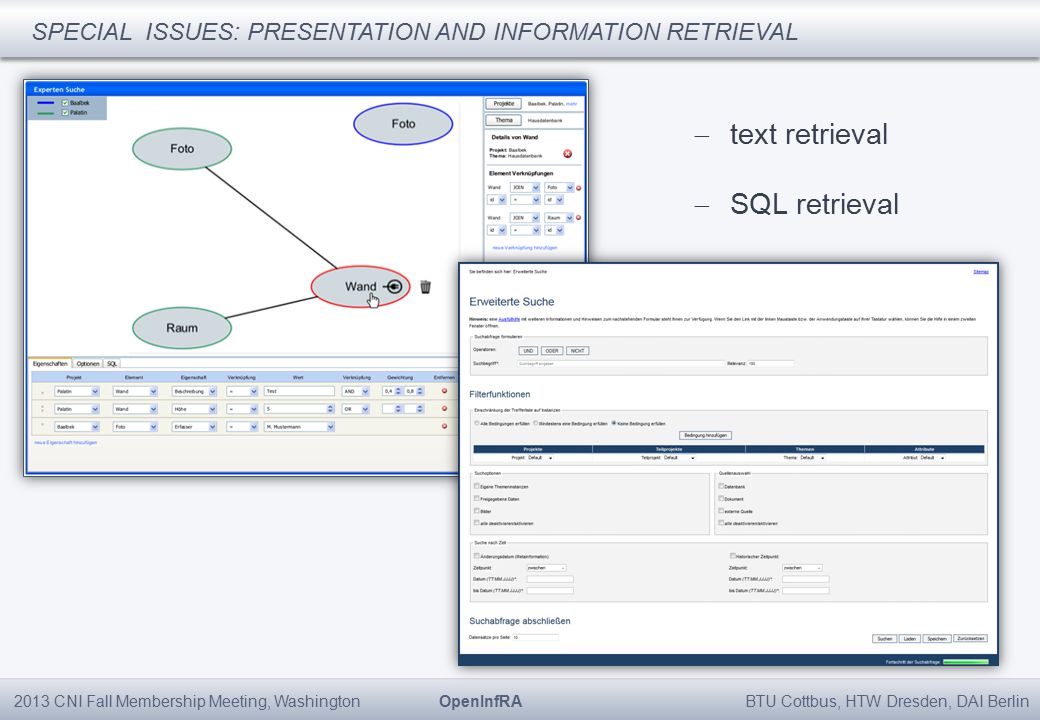Screen dimensions: 1040x720
Task: Remove the Wand JOIN Foto link with the red icon
Action: [x=578, y=188]
